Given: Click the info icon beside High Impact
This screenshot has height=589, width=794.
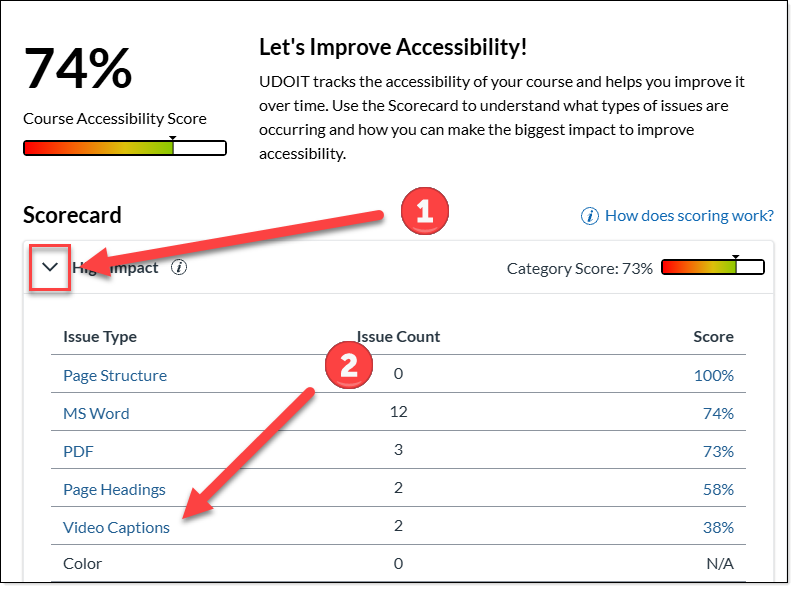Looking at the screenshot, I should [179, 267].
